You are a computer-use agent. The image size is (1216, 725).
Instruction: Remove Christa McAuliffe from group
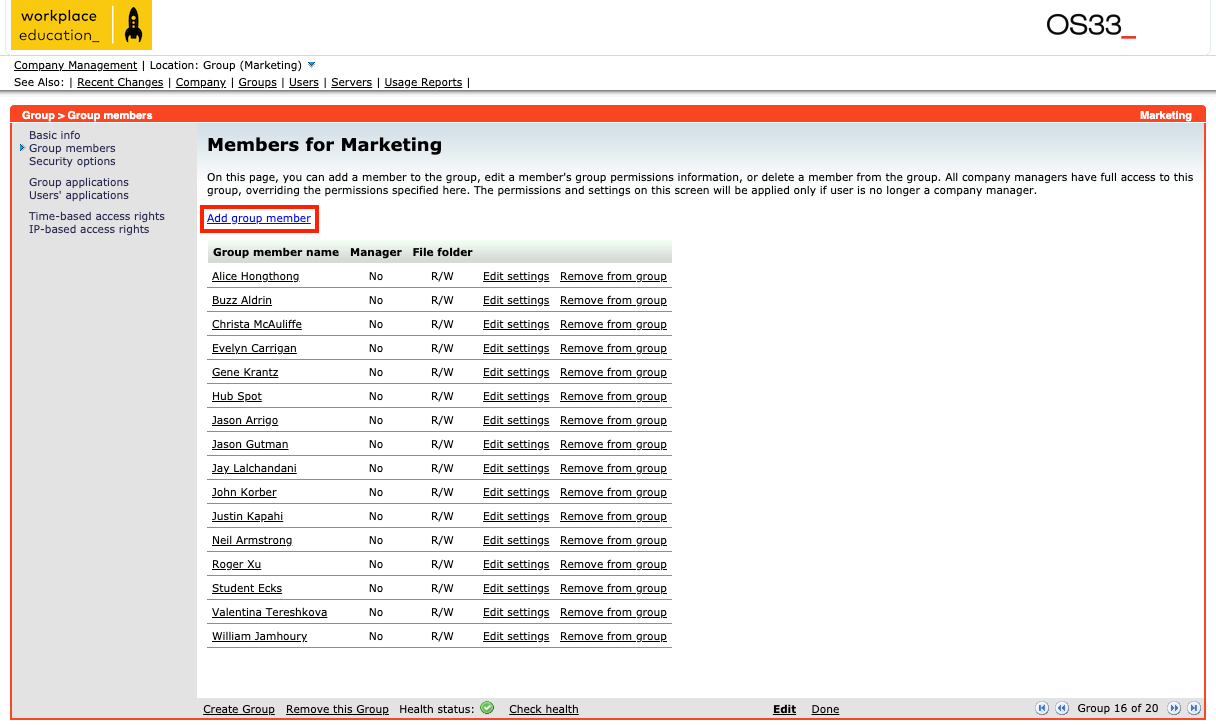[613, 324]
